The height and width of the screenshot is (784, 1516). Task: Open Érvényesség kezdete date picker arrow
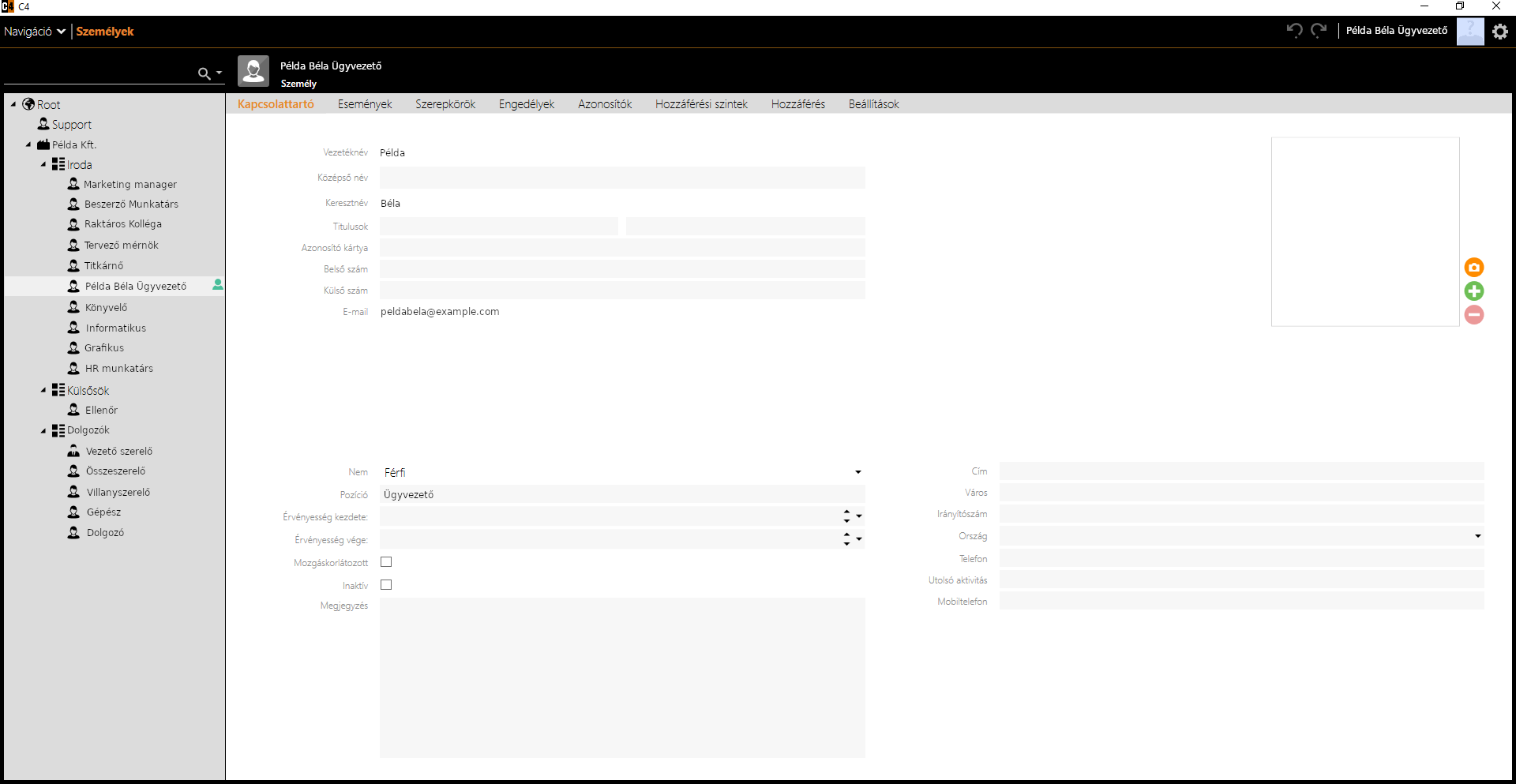pyautogui.click(x=859, y=516)
